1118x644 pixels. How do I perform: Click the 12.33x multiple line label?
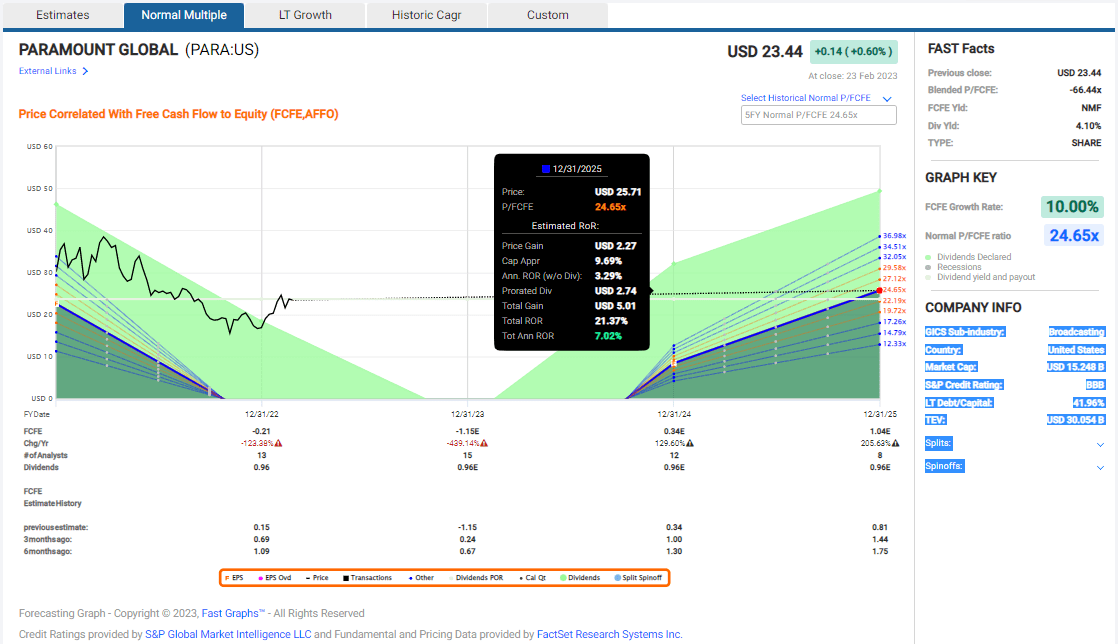click(894, 344)
